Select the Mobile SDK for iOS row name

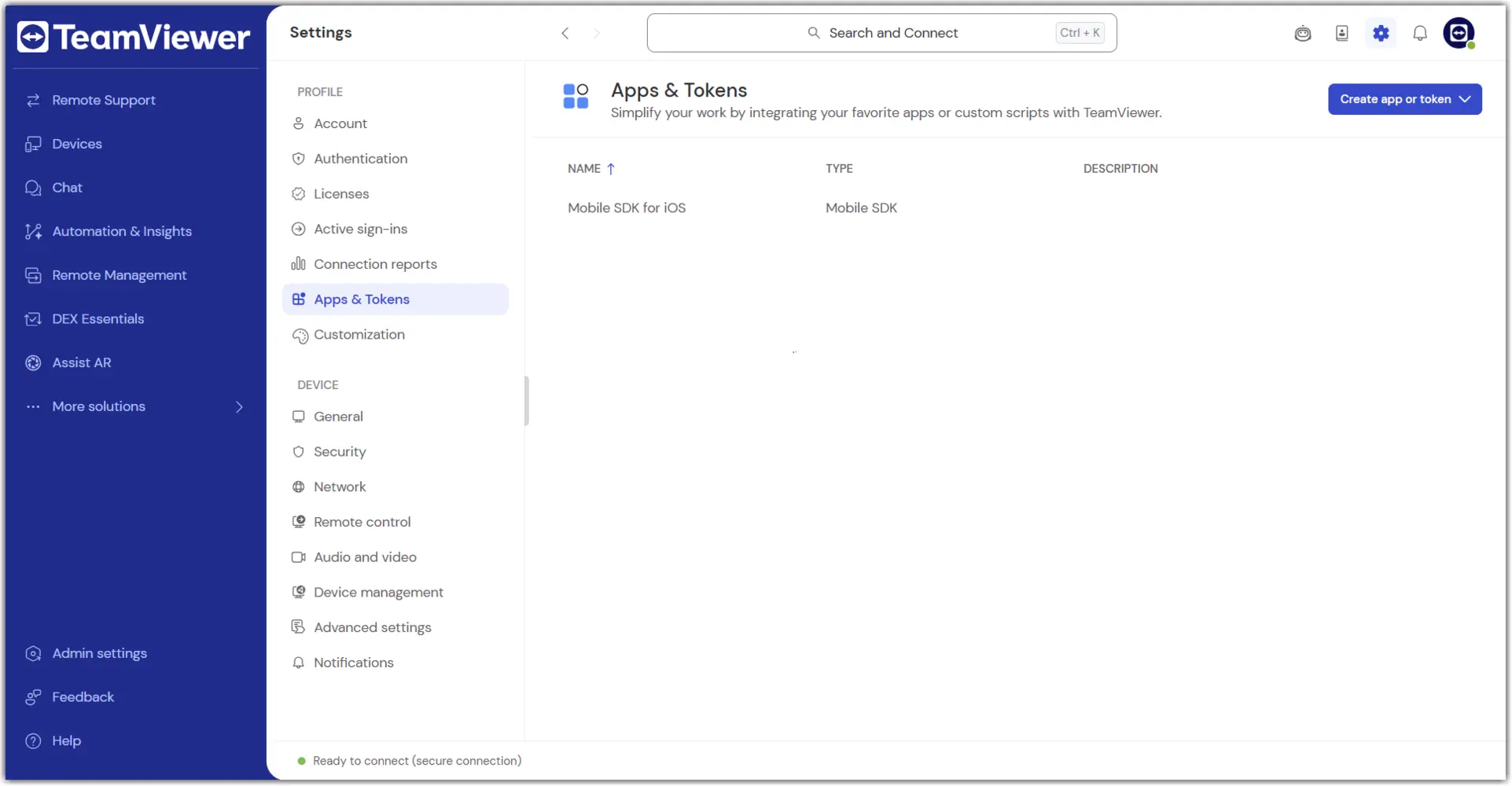coord(627,208)
